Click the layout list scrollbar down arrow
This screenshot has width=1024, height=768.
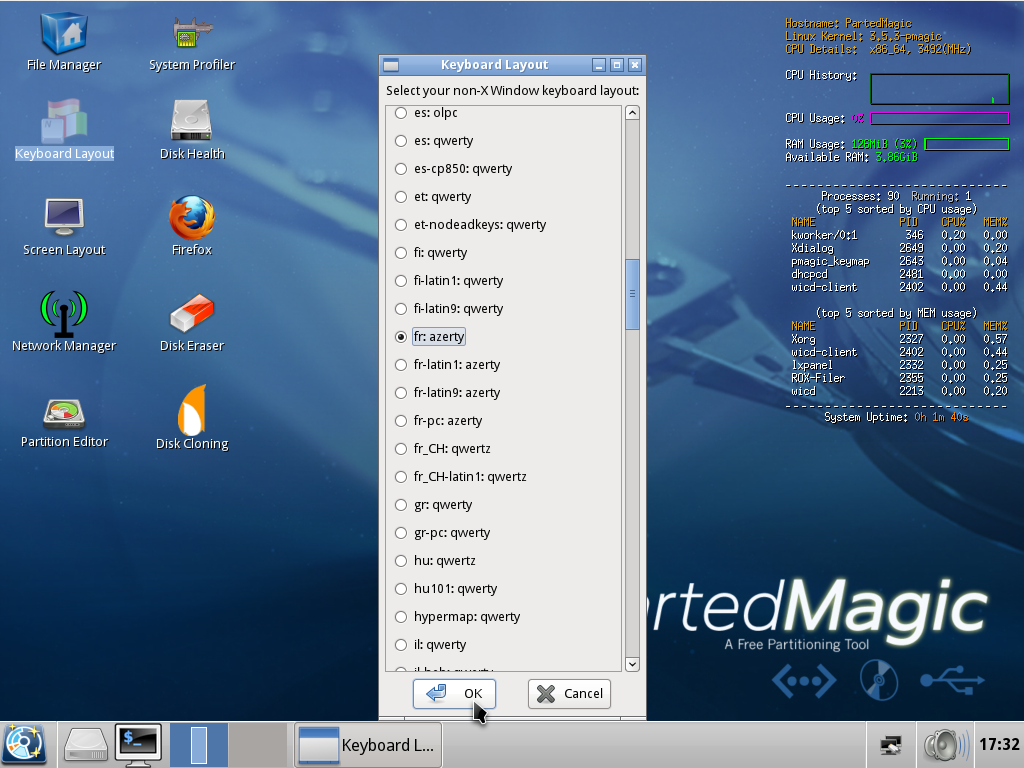pyautogui.click(x=632, y=664)
